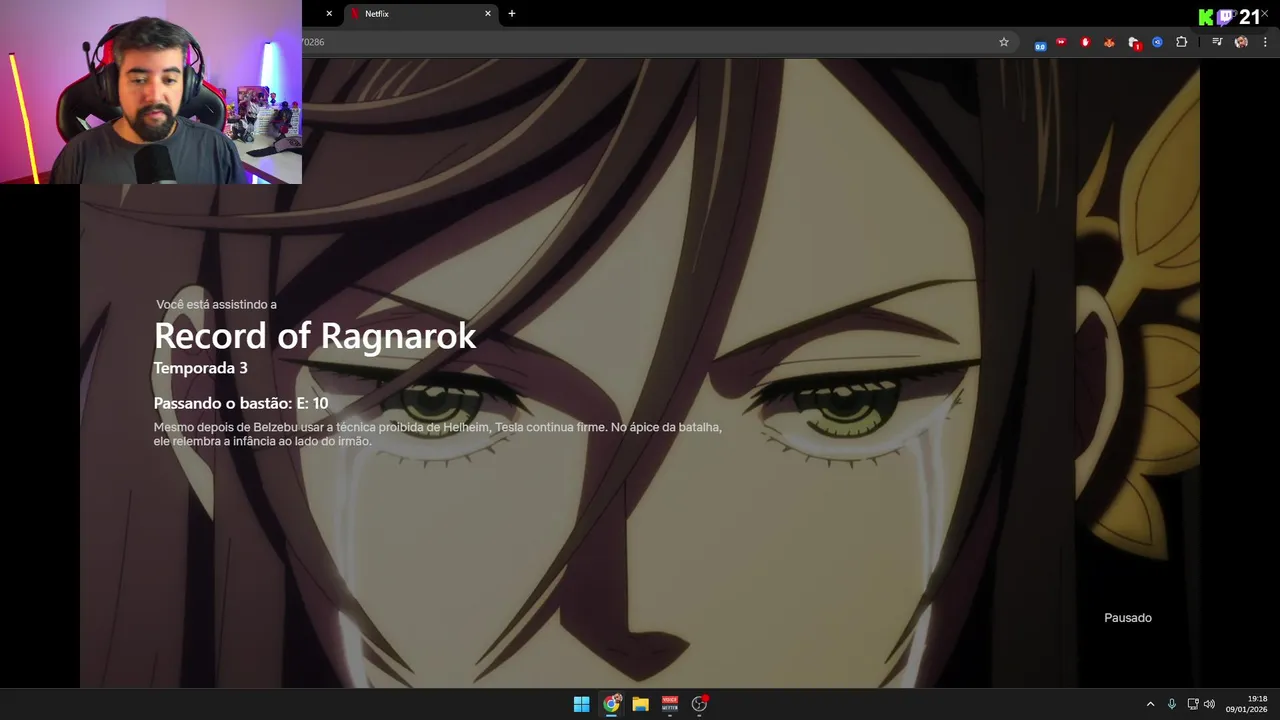Open the volume control in tray
This screenshot has width=1280, height=720.
click(x=1209, y=704)
